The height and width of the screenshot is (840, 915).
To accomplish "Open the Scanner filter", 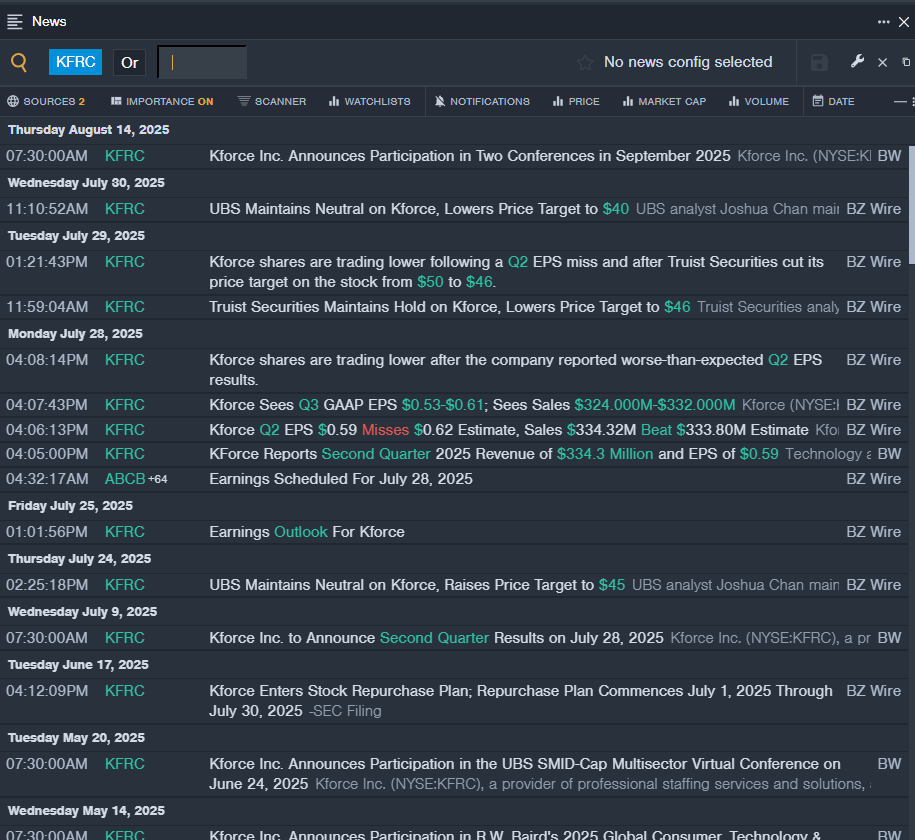I will point(272,101).
